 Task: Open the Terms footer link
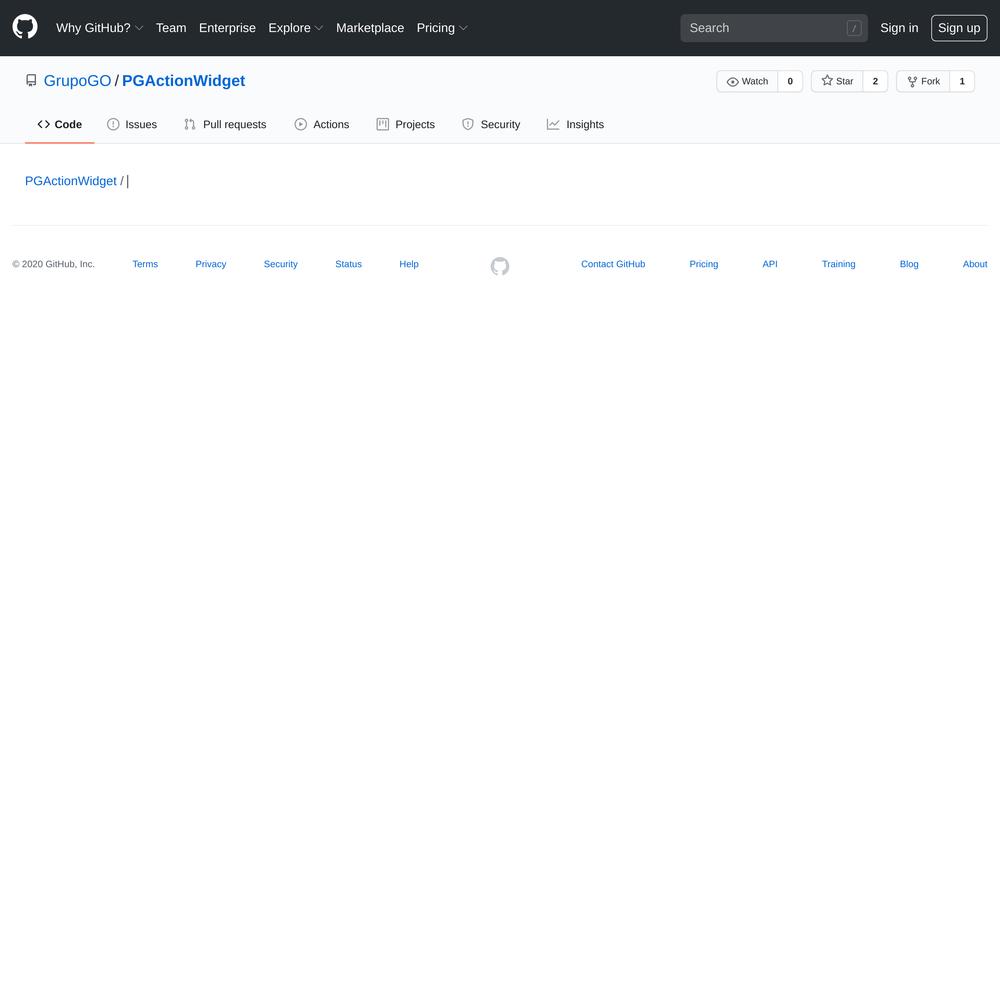[x=145, y=264]
